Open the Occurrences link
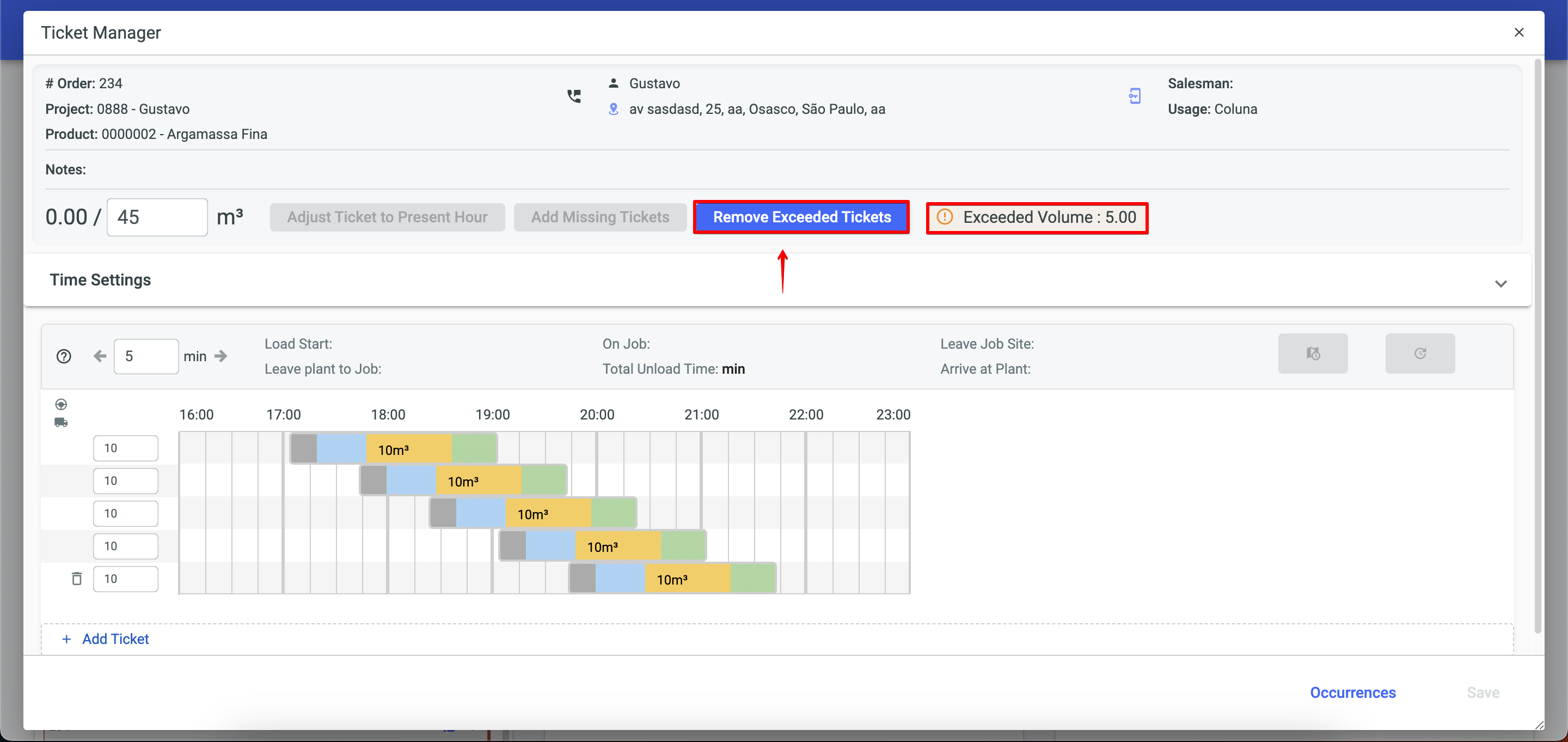 1352,692
